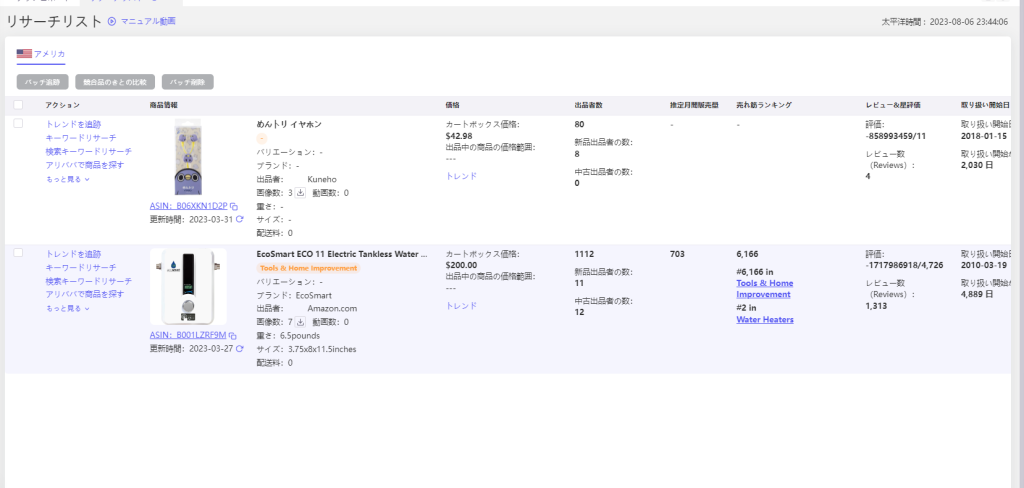1024x488 pixels.
Task: Click the 競合品のまとめ比較 button
Action: point(115,82)
